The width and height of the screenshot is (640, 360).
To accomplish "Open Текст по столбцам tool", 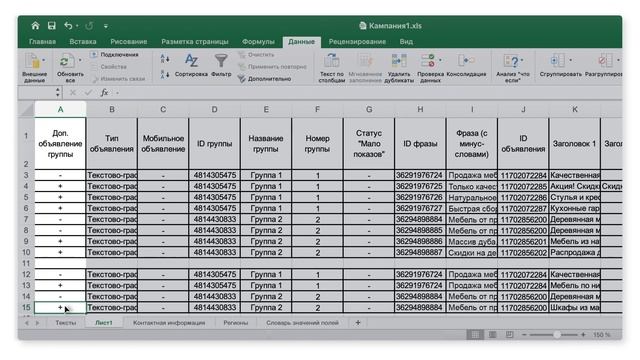I will 331,68.
